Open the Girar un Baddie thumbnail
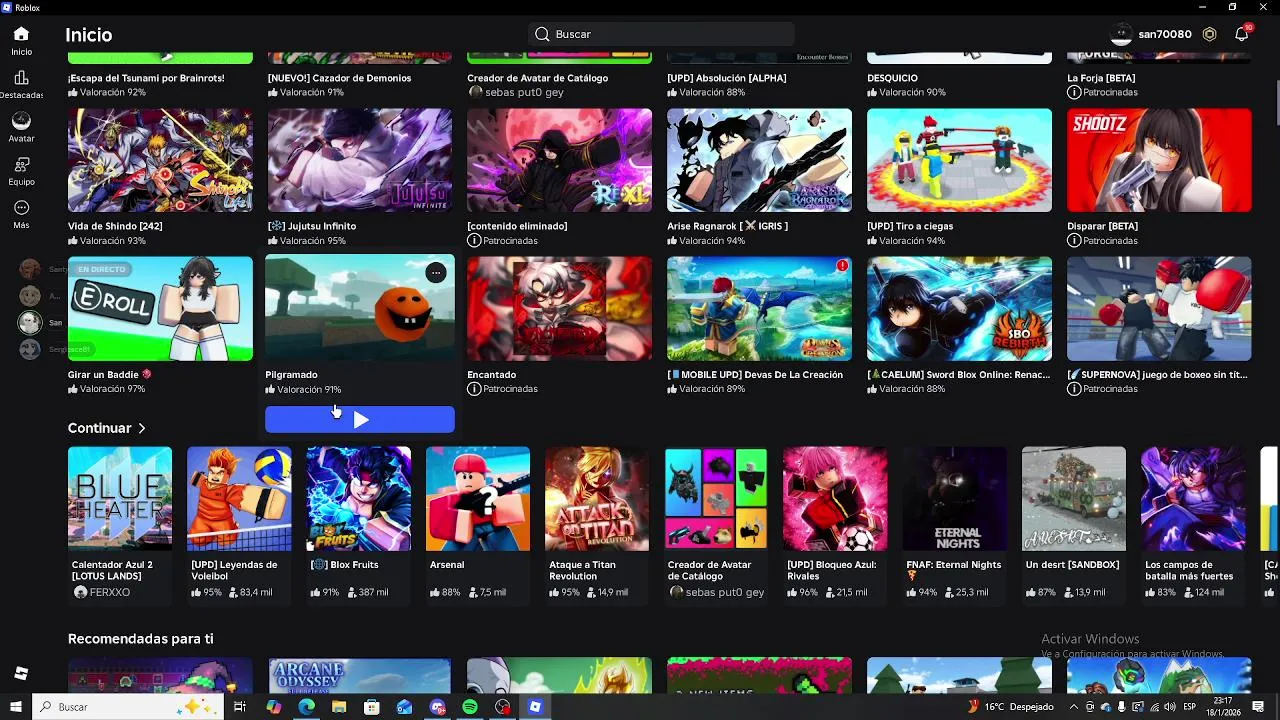 pyautogui.click(x=160, y=308)
